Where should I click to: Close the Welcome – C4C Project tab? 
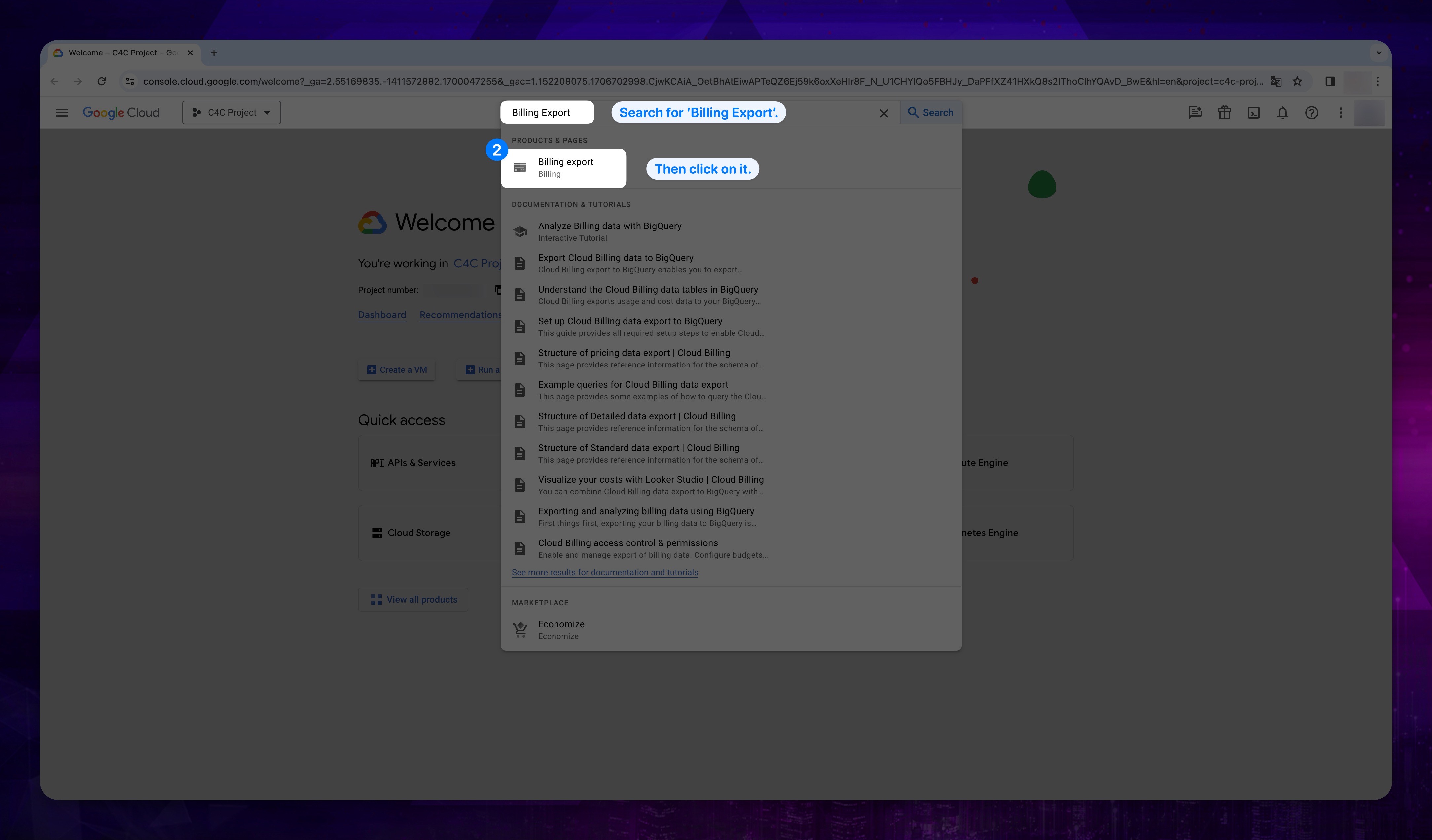point(190,53)
